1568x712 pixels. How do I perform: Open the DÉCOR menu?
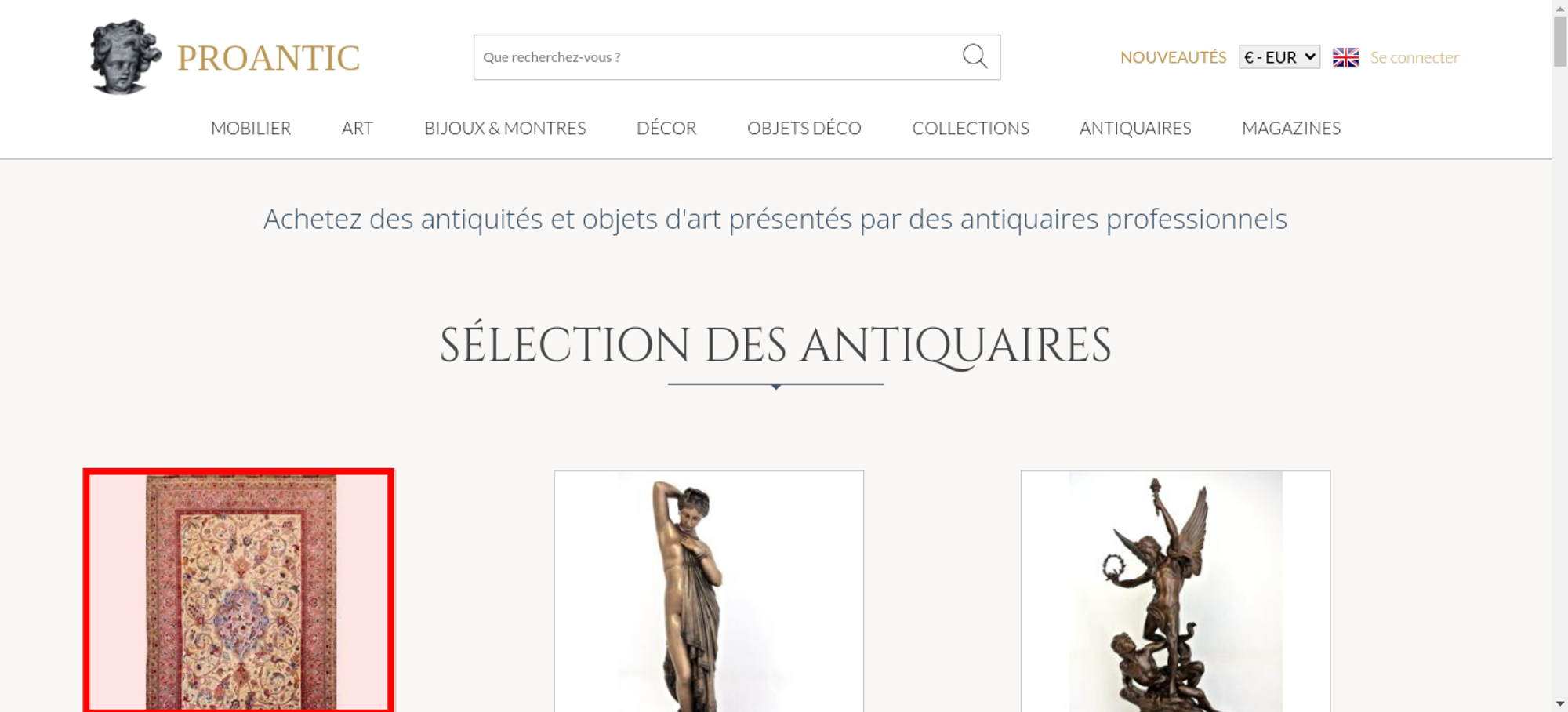click(x=666, y=128)
